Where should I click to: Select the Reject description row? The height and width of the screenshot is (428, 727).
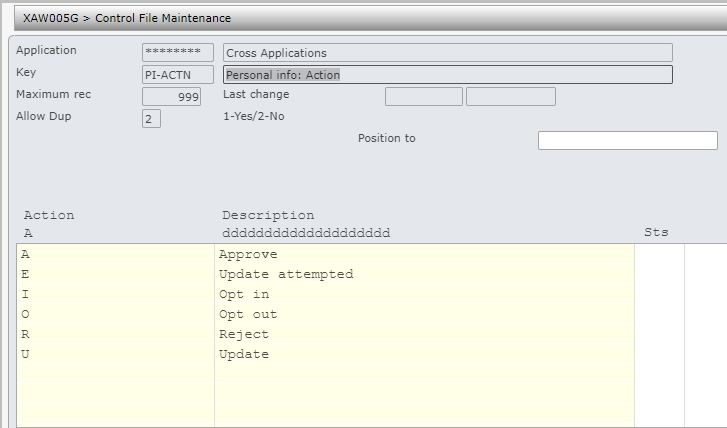244,334
